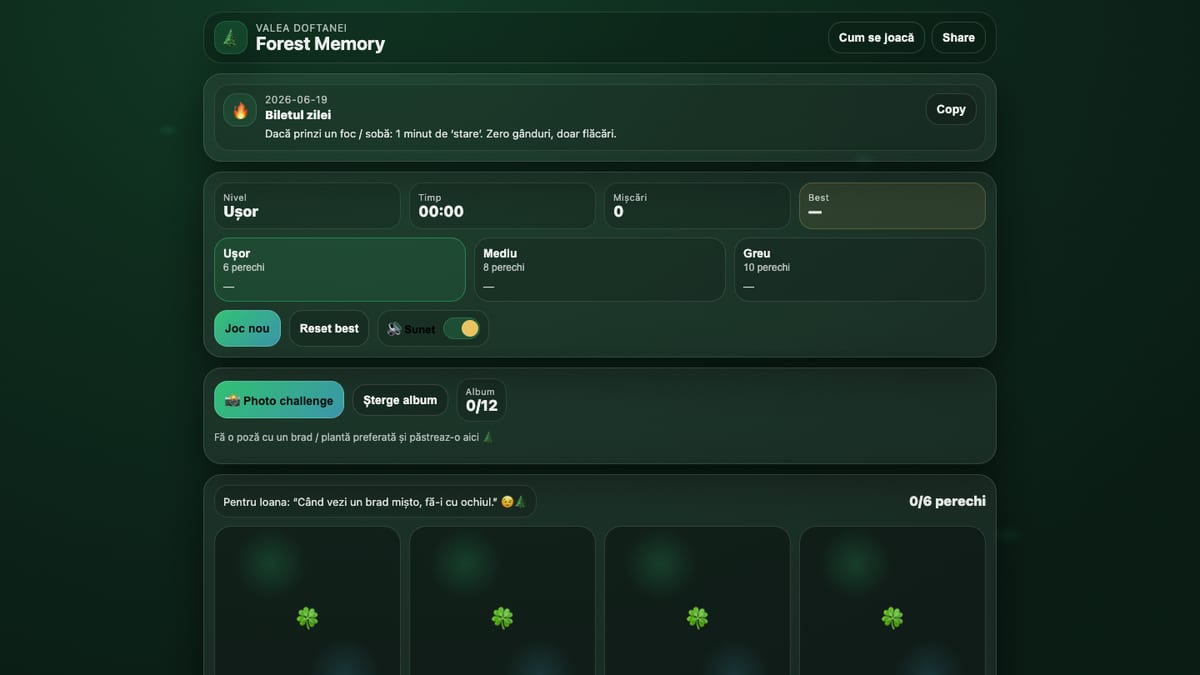1200x675 pixels.
Task: Click the Fă o poză cu un brad hint
Action: 354,437
